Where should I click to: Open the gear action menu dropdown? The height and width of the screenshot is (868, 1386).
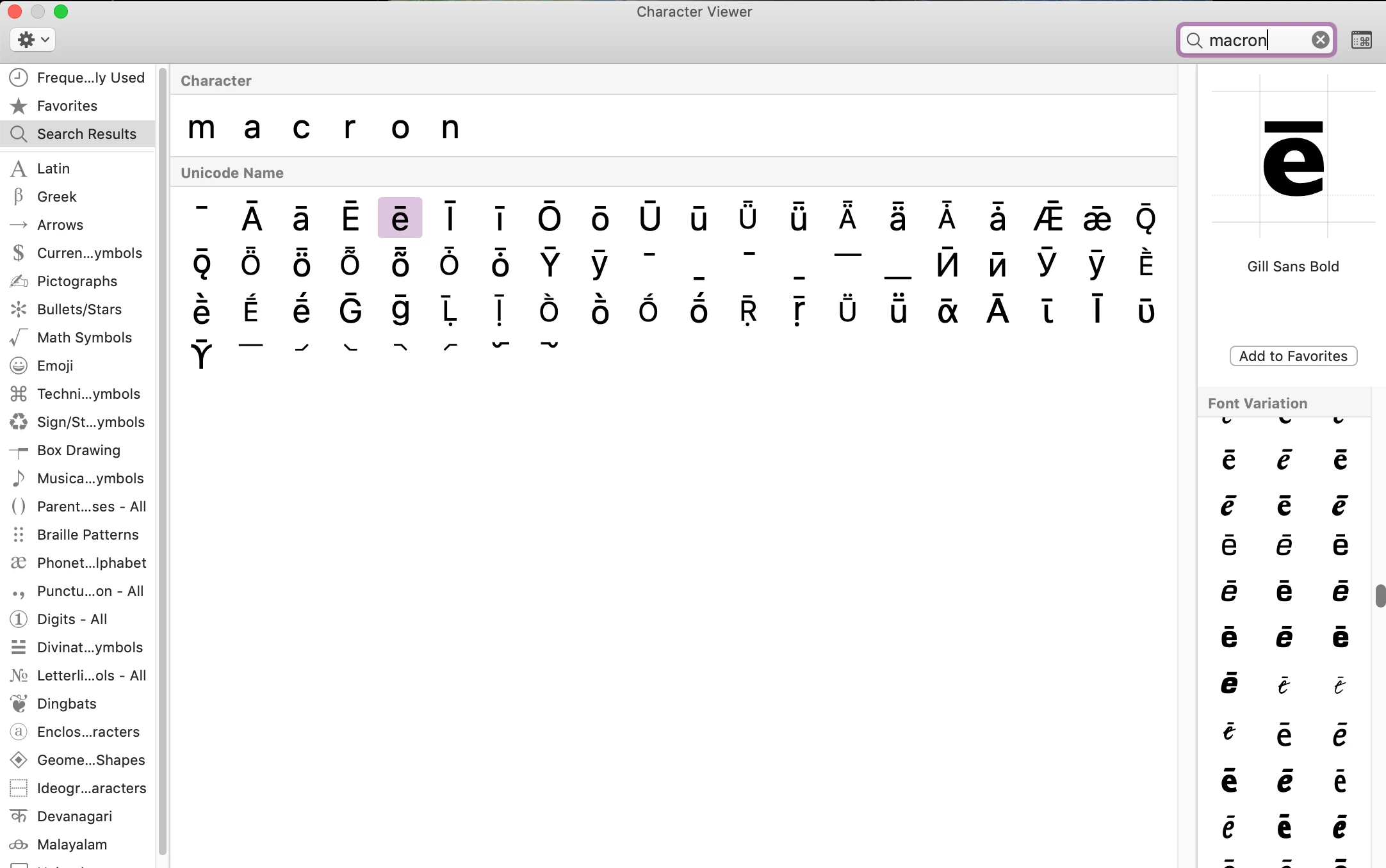(x=33, y=40)
